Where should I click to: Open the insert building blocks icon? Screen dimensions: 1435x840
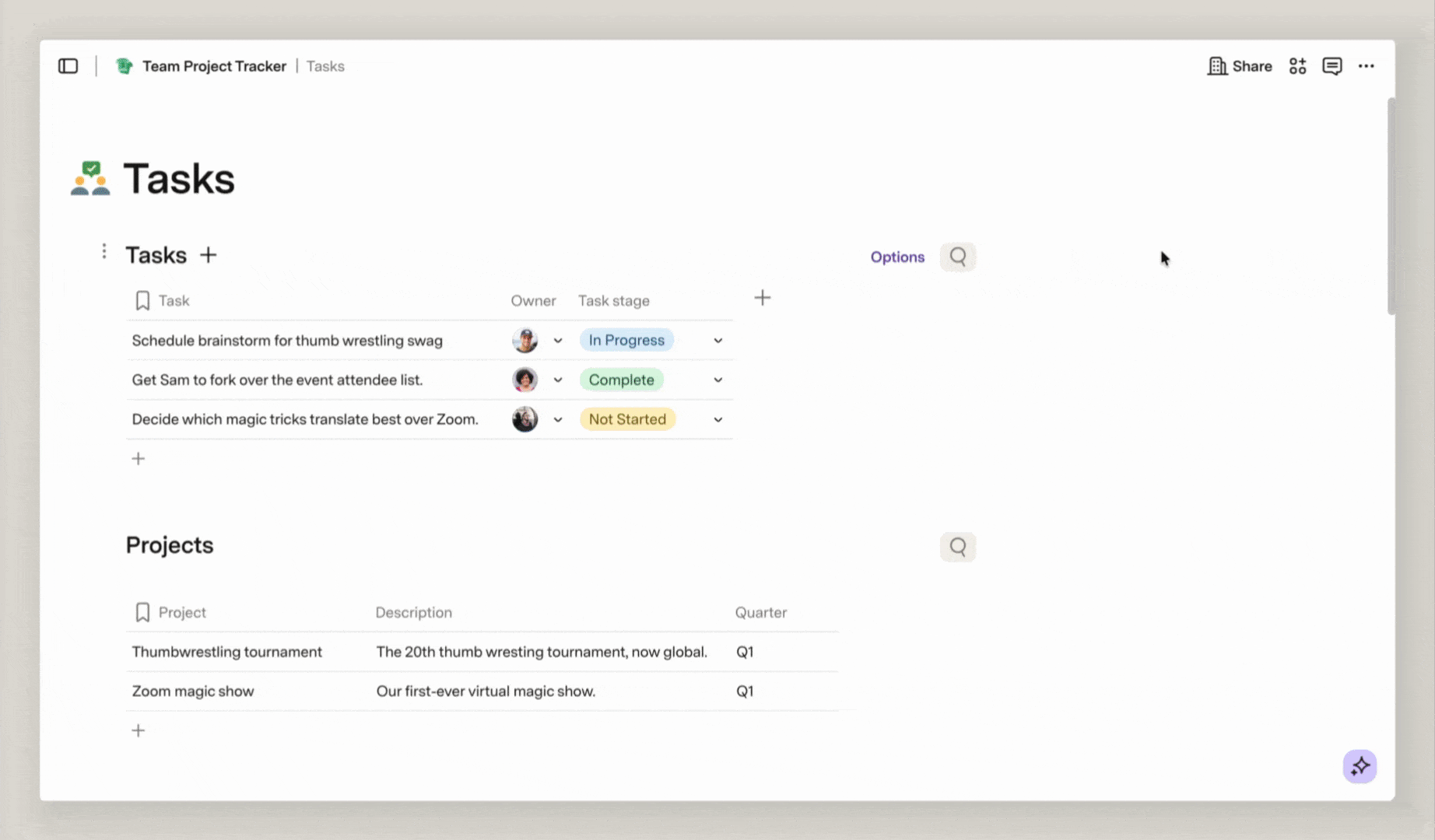pos(1297,66)
